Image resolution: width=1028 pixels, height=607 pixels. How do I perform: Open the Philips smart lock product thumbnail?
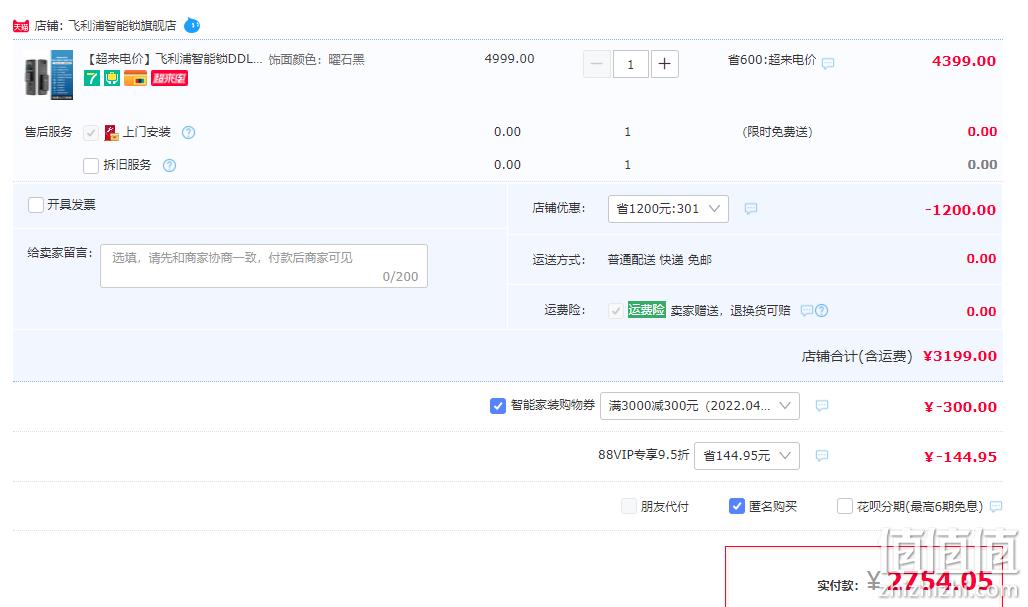[x=49, y=75]
